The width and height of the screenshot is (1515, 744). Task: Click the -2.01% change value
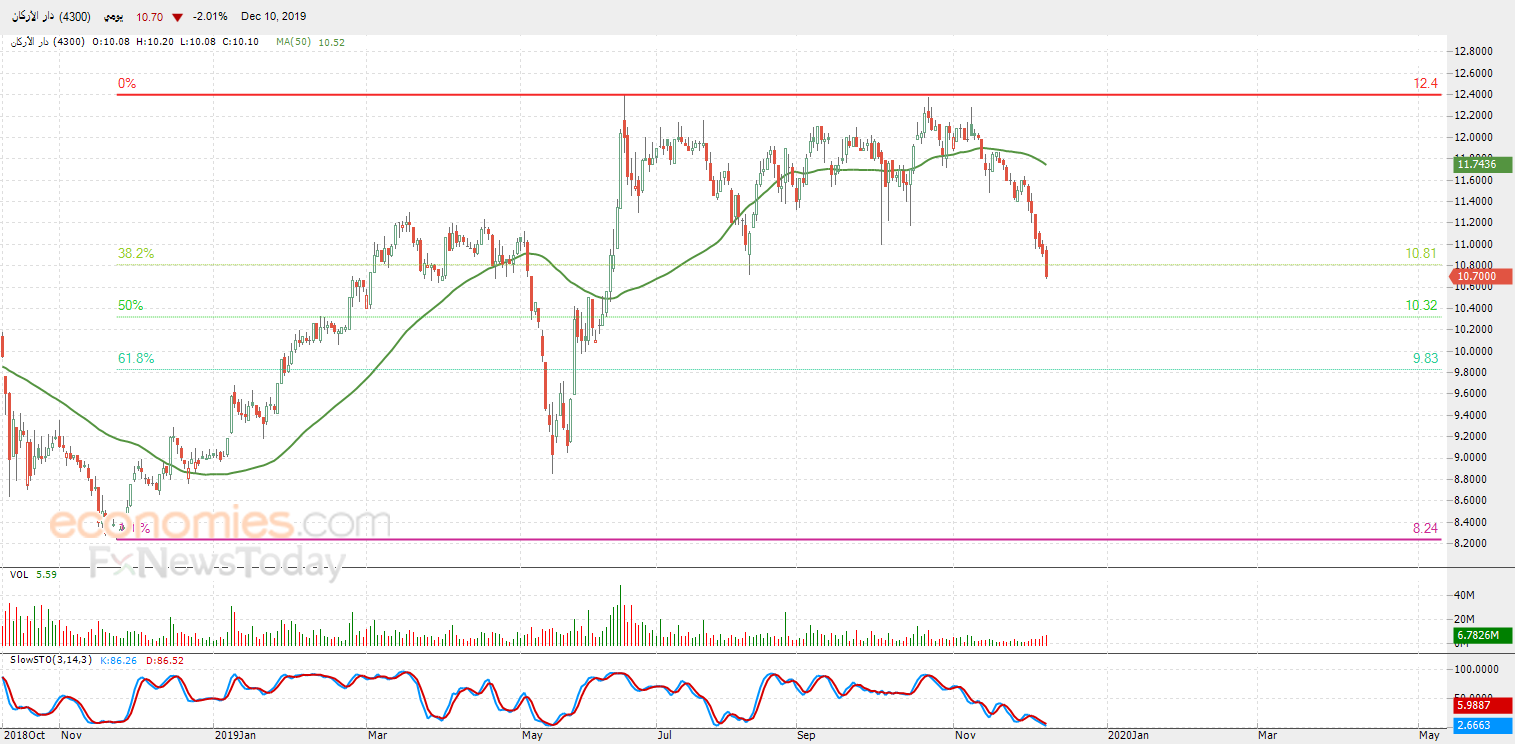(210, 17)
